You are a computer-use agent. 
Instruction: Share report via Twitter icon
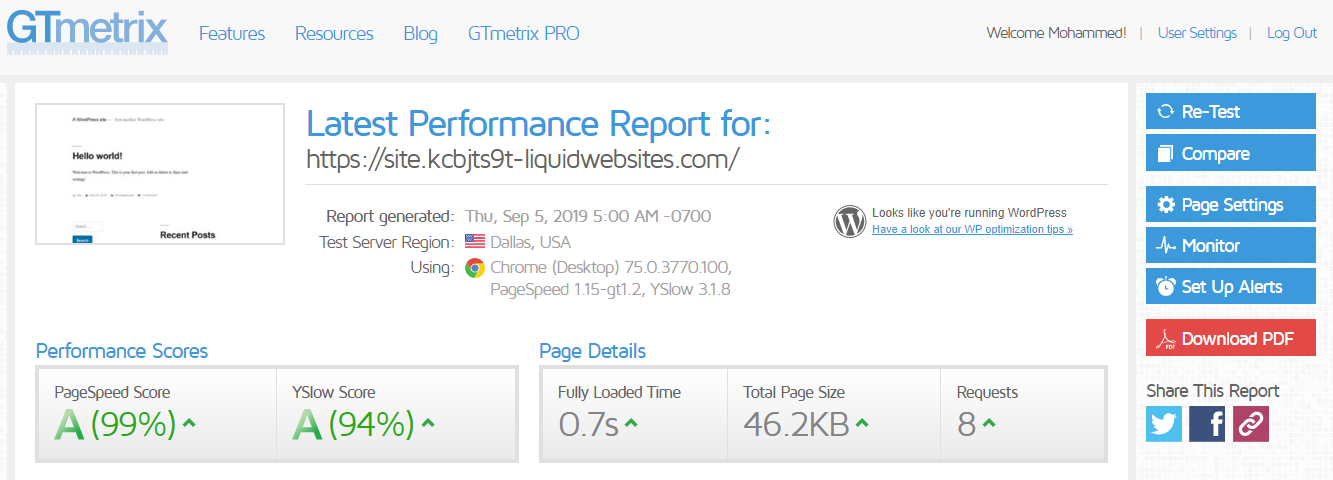coord(1164,424)
